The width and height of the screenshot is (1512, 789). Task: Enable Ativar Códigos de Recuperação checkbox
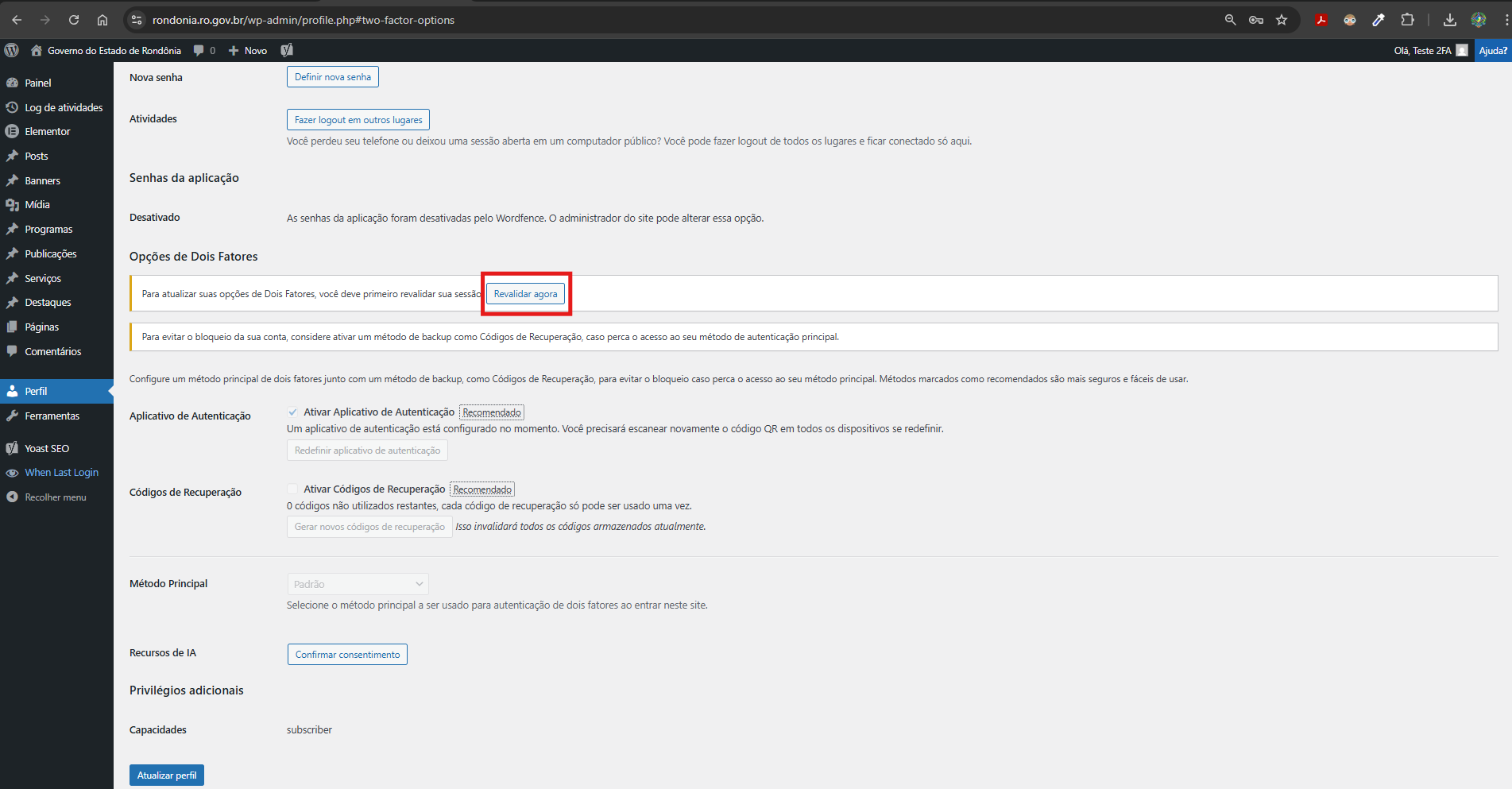coord(292,489)
